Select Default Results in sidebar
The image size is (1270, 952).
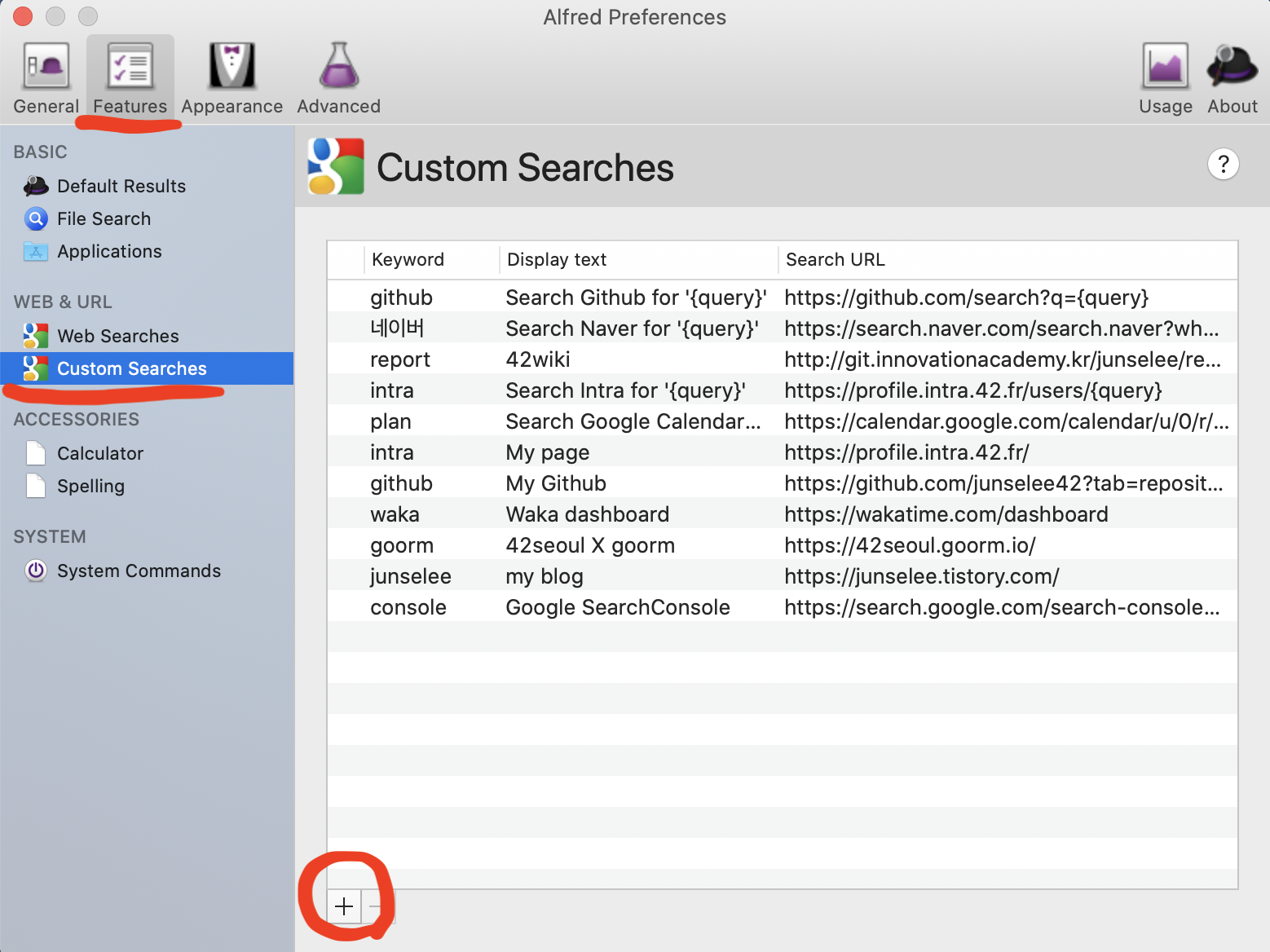(x=147, y=186)
